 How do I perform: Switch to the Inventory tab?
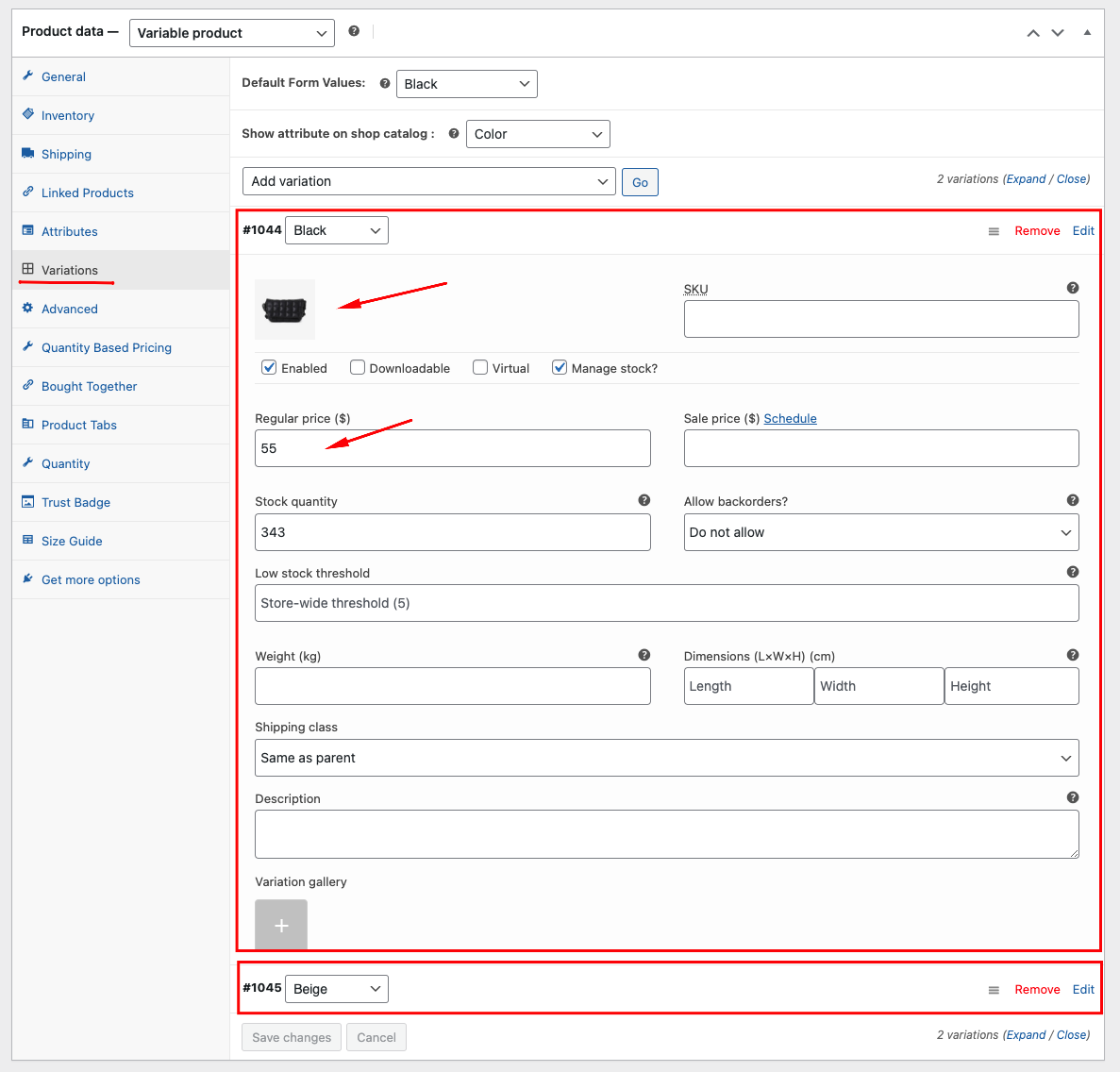click(68, 115)
